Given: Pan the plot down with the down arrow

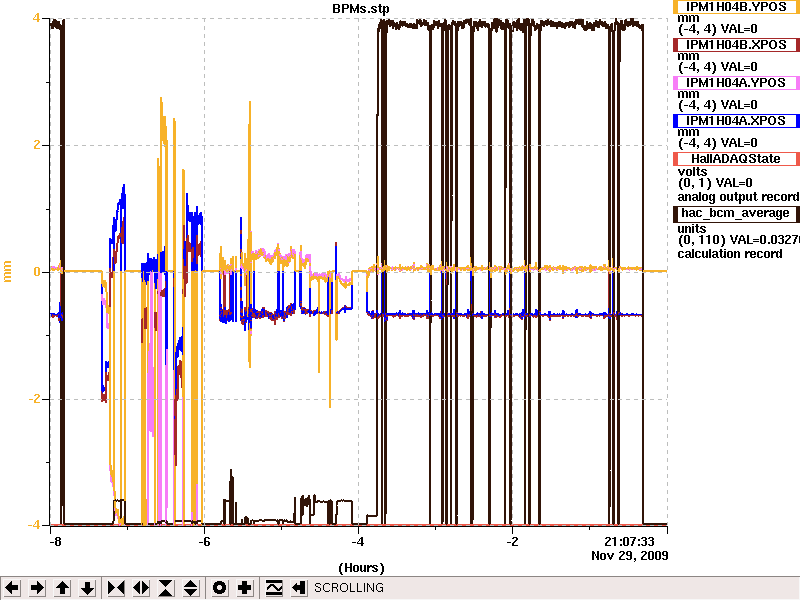Looking at the screenshot, I should point(88,588).
